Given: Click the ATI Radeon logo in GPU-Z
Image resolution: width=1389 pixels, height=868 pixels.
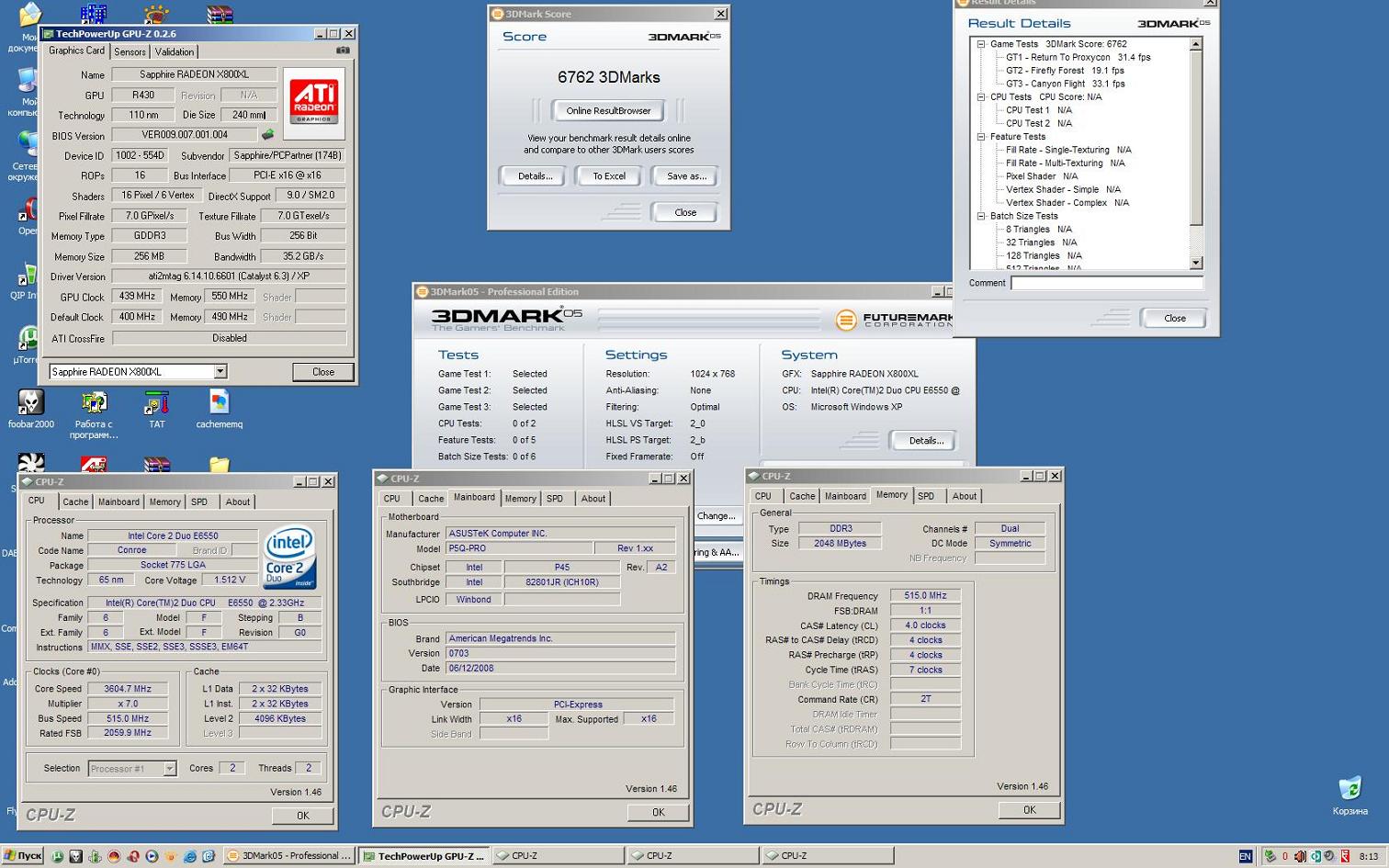Looking at the screenshot, I should tap(314, 102).
